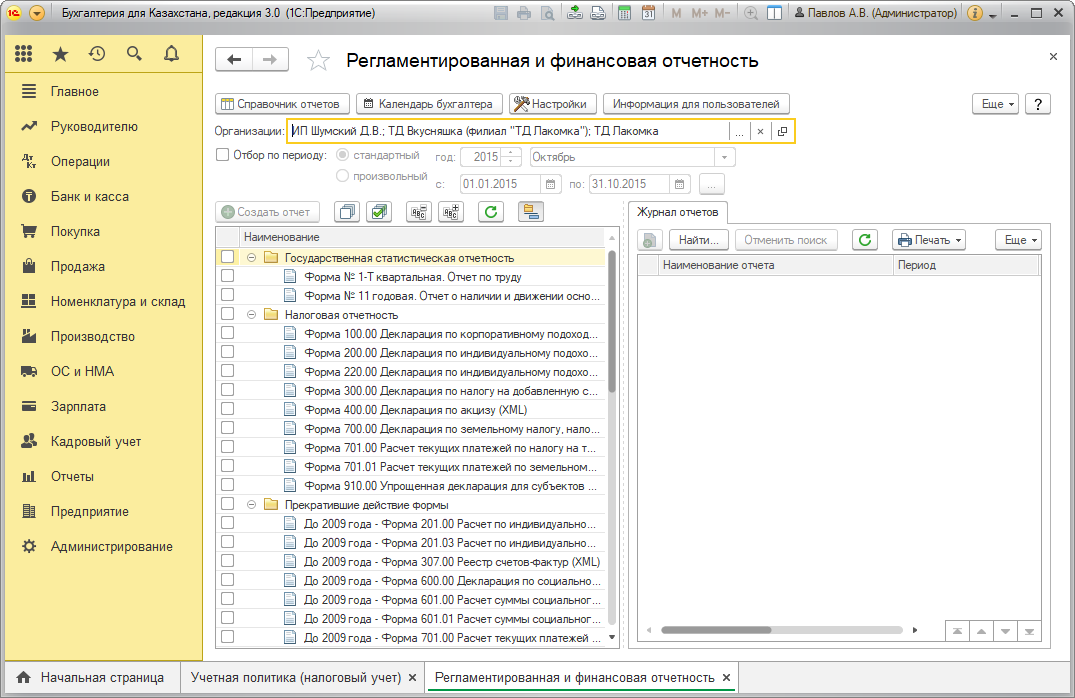Select the произвольный period radio button
Viewport: 1075px width, 698px height.
(x=343, y=176)
